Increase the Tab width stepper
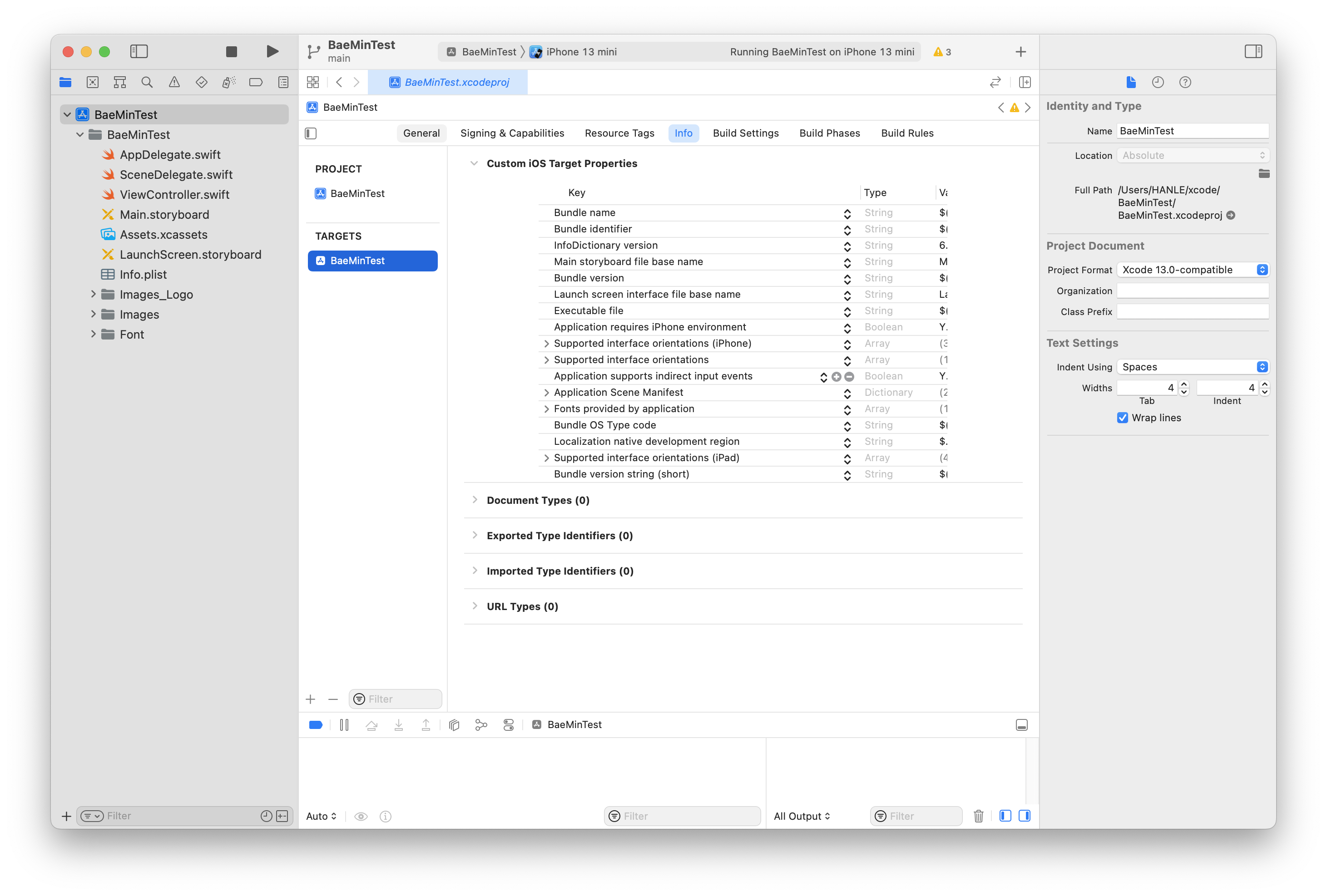The width and height of the screenshot is (1327, 896). pos(1183,384)
